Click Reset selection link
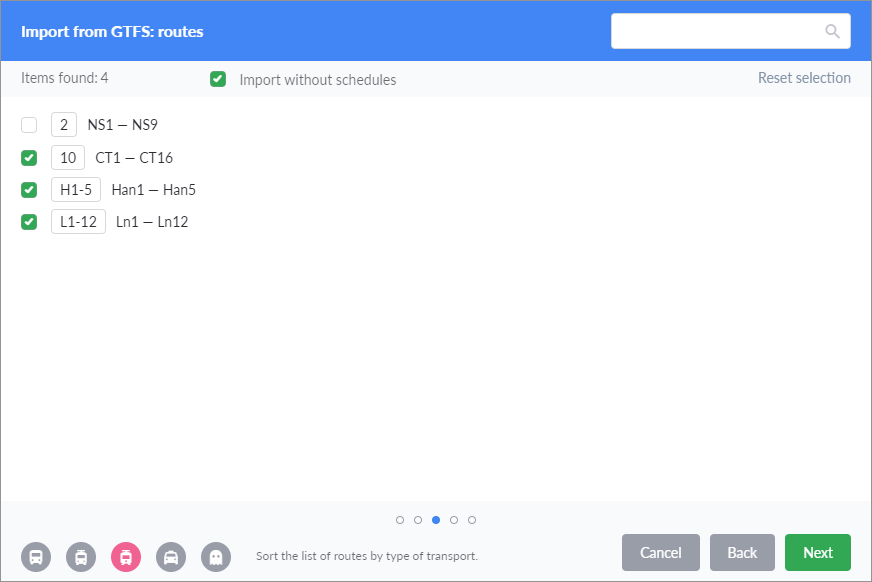The width and height of the screenshot is (872, 582). tap(804, 78)
